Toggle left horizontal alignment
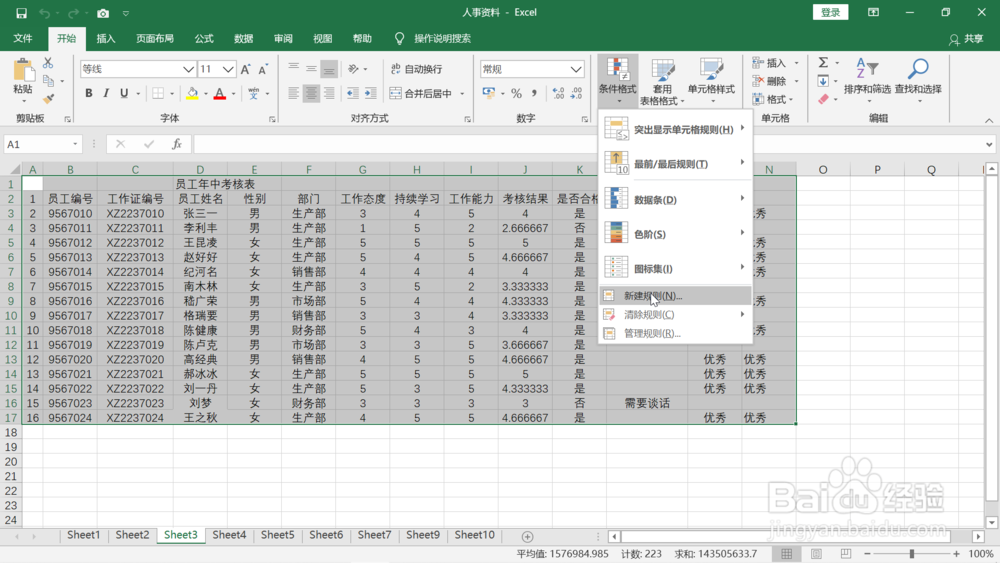 (293, 94)
